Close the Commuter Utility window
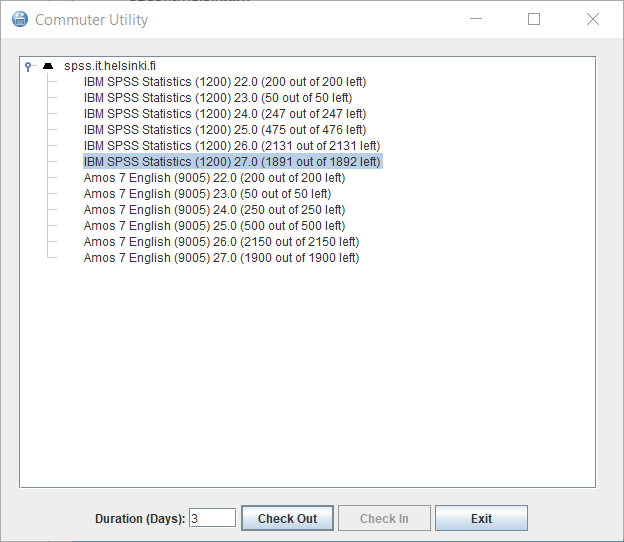Viewport: 624px width, 542px height. coord(593,19)
